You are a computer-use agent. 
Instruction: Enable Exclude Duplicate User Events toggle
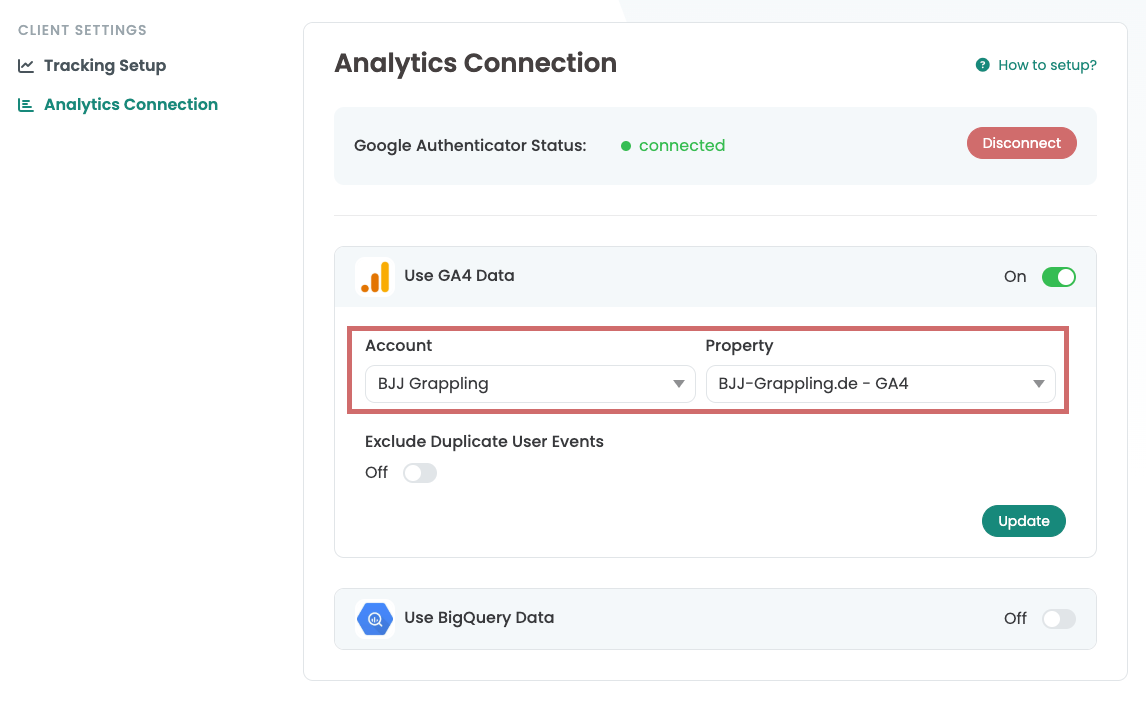pyautogui.click(x=420, y=473)
